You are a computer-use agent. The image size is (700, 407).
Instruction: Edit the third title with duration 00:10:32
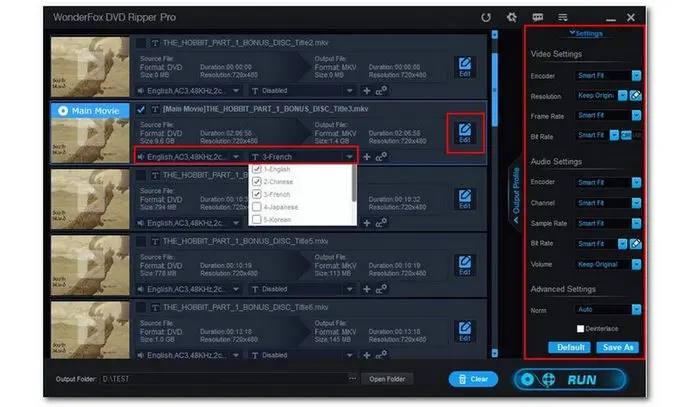click(465, 199)
